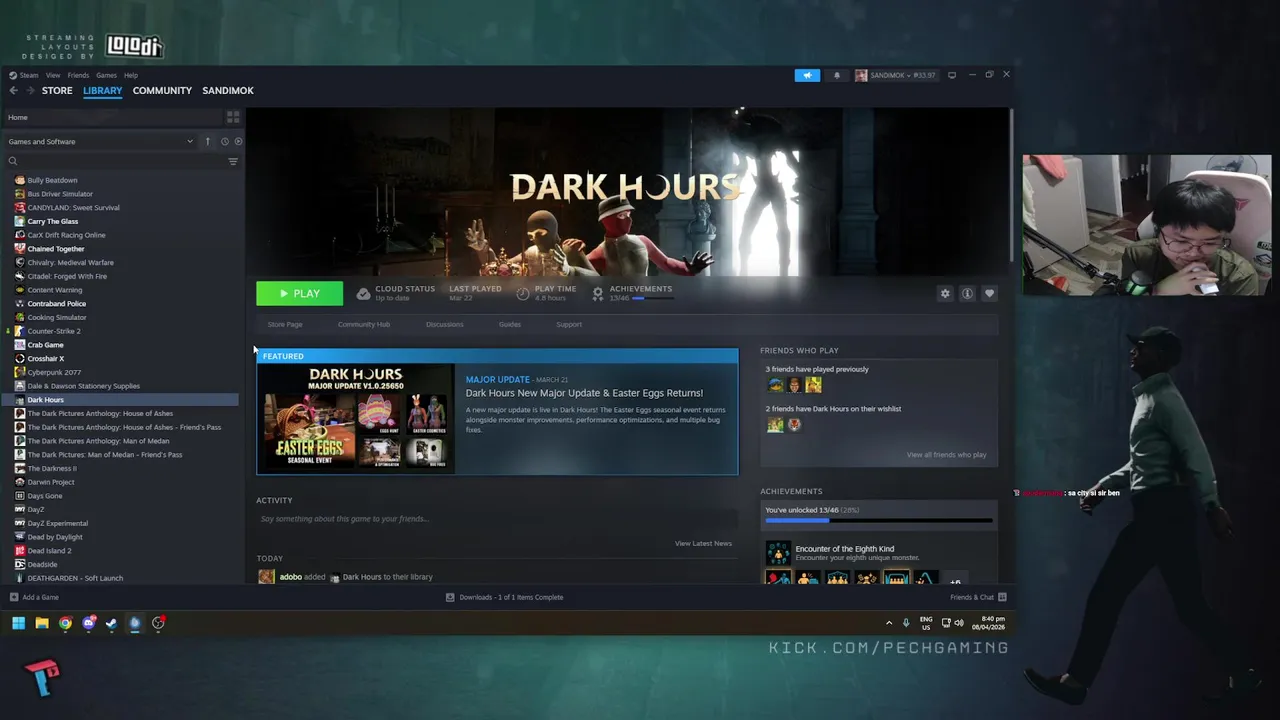The height and width of the screenshot is (720, 1280).
Task: Open the SANDIMOK profile tab
Action: pos(228,90)
